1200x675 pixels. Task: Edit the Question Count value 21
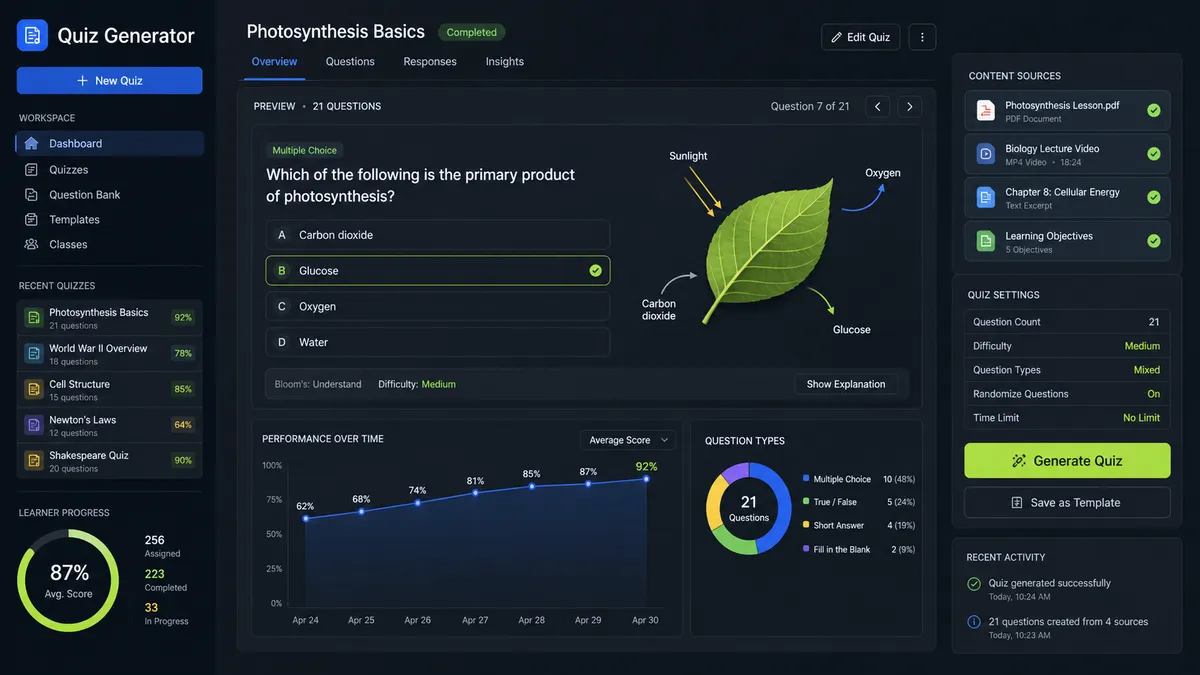click(1154, 322)
